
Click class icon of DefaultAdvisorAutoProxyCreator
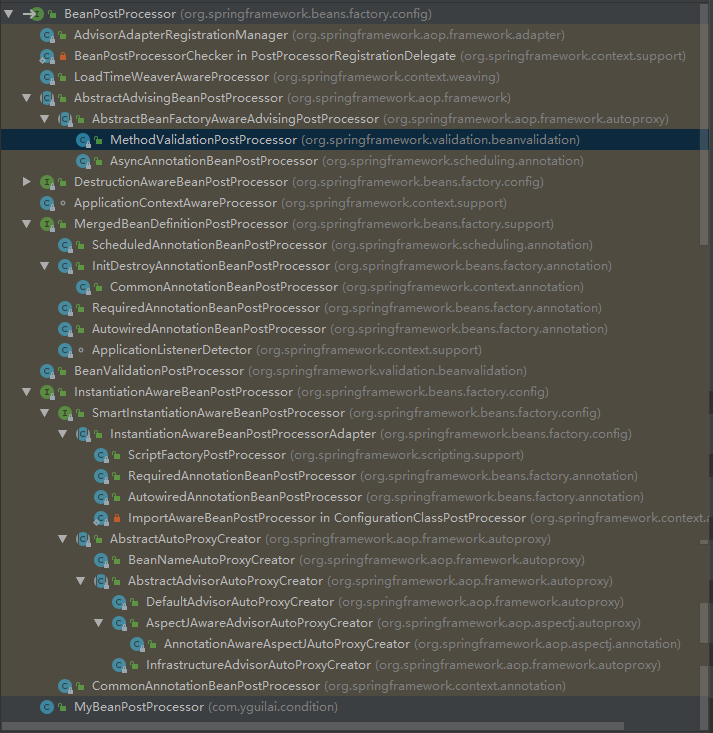pos(119,602)
